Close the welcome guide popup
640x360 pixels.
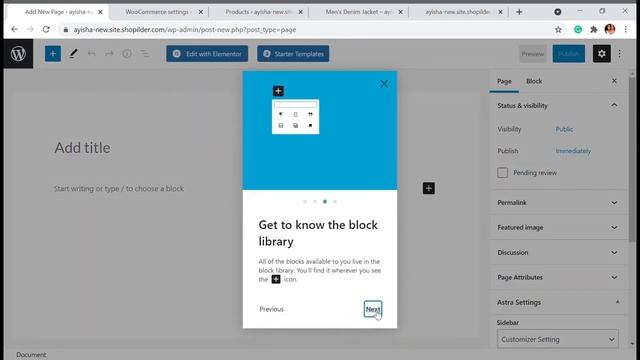[384, 84]
